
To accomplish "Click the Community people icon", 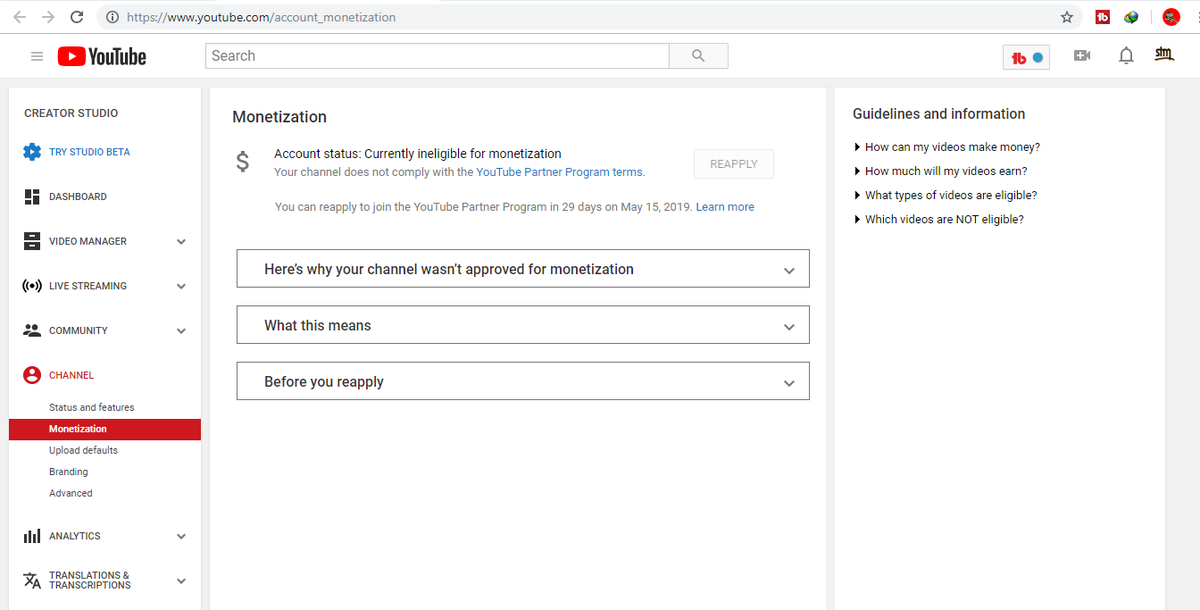I will pyautogui.click(x=31, y=330).
